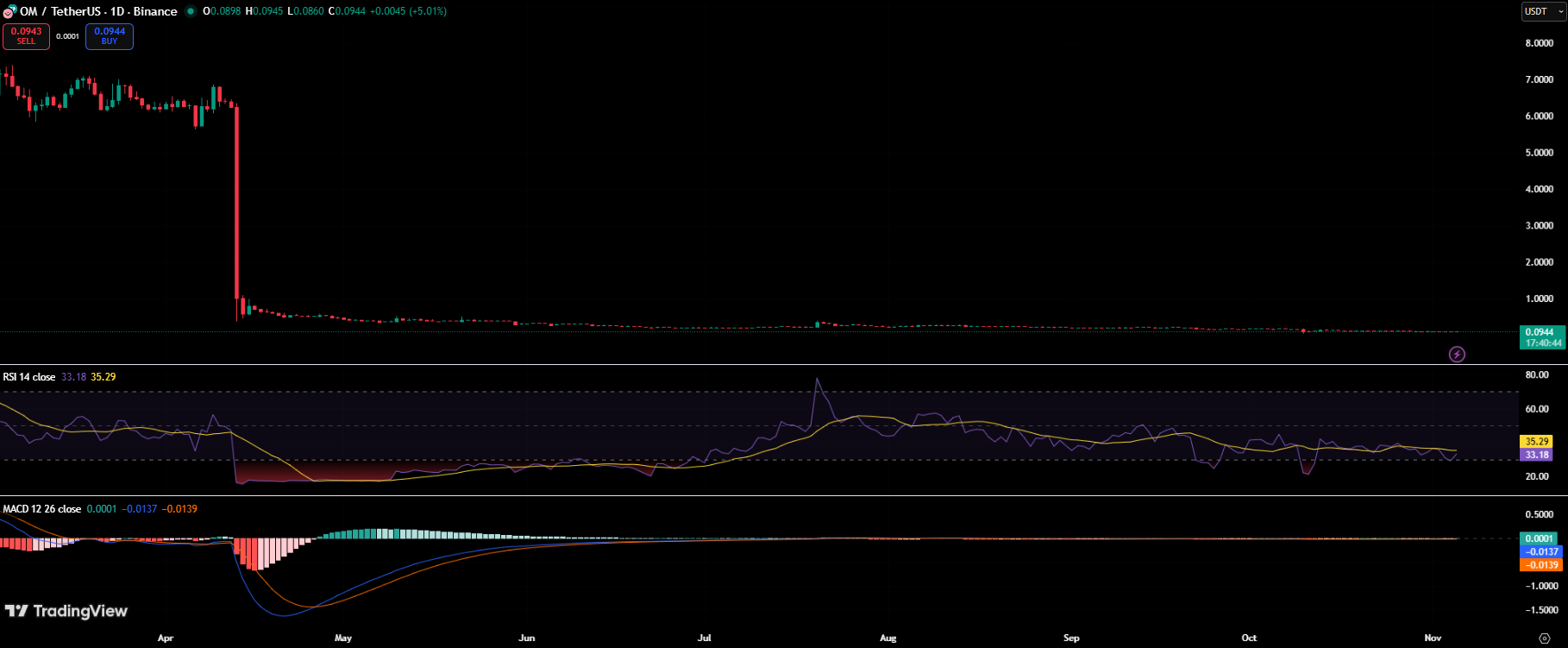This screenshot has height=648, width=1568.
Task: Select the MACD 12 26 close legend
Action: [42, 509]
